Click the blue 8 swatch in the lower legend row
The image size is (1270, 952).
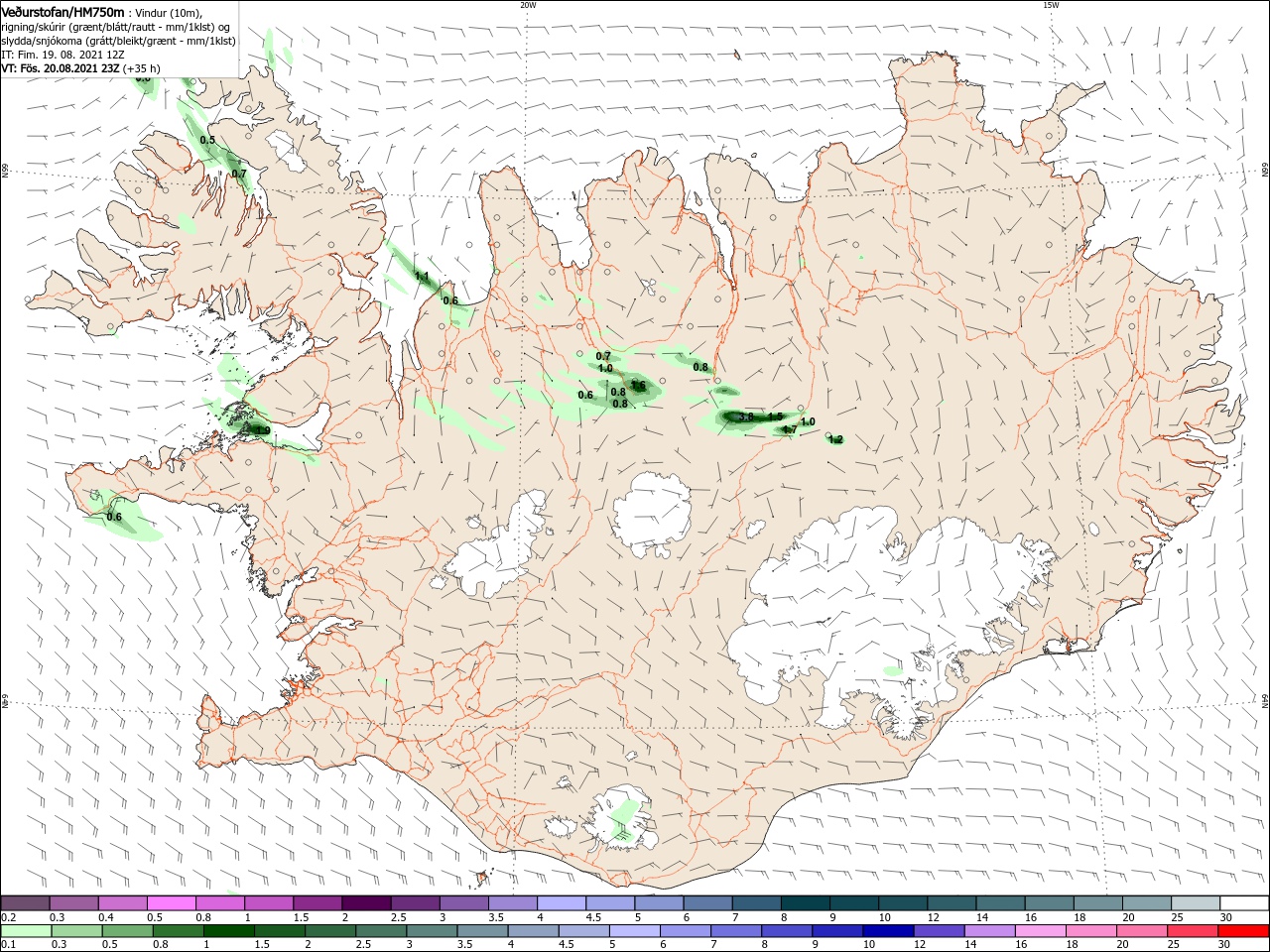(787, 931)
